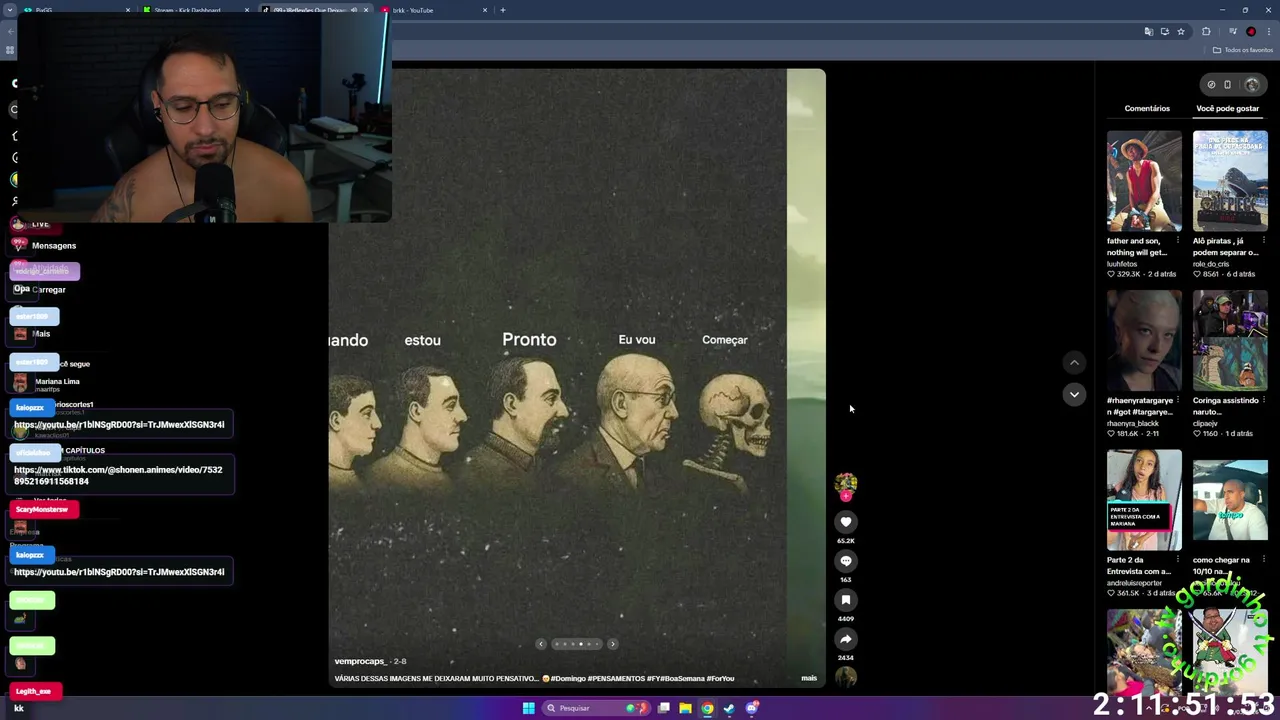Open the 'como chegar na 10/10' video
Screen dimensions: 1280x720
pyautogui.click(x=1230, y=500)
